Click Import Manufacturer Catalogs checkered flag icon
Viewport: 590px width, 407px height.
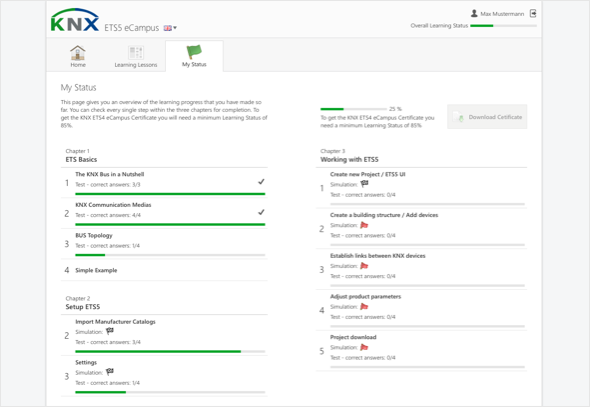pyautogui.click(x=109, y=331)
